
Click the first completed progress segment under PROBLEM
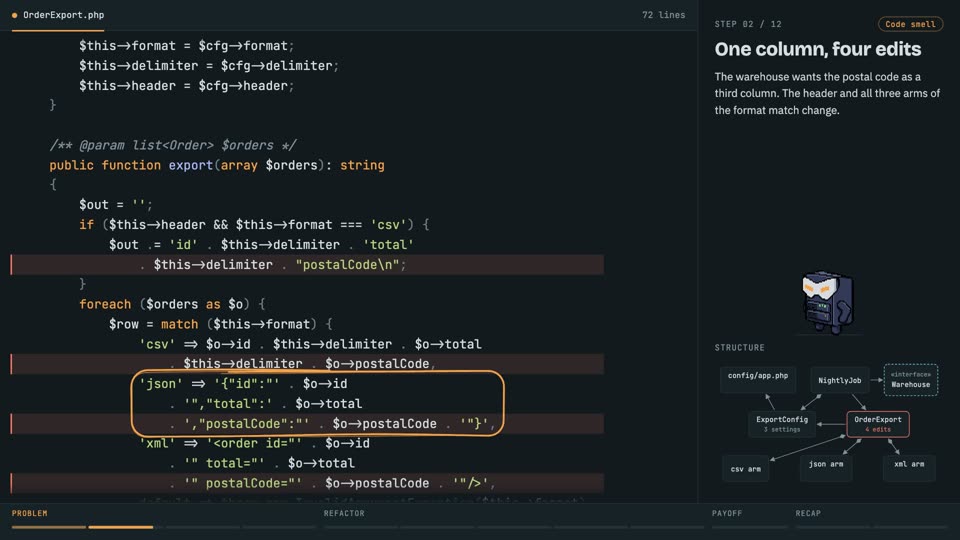pyautogui.click(x=49, y=527)
